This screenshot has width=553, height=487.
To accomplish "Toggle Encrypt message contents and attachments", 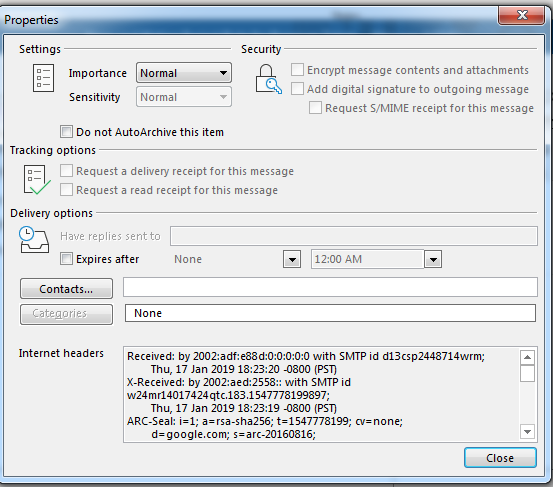I will [x=297, y=69].
